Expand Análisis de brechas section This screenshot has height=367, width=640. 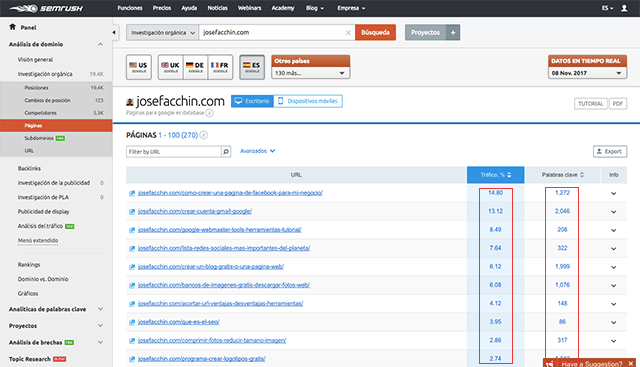tap(100, 343)
